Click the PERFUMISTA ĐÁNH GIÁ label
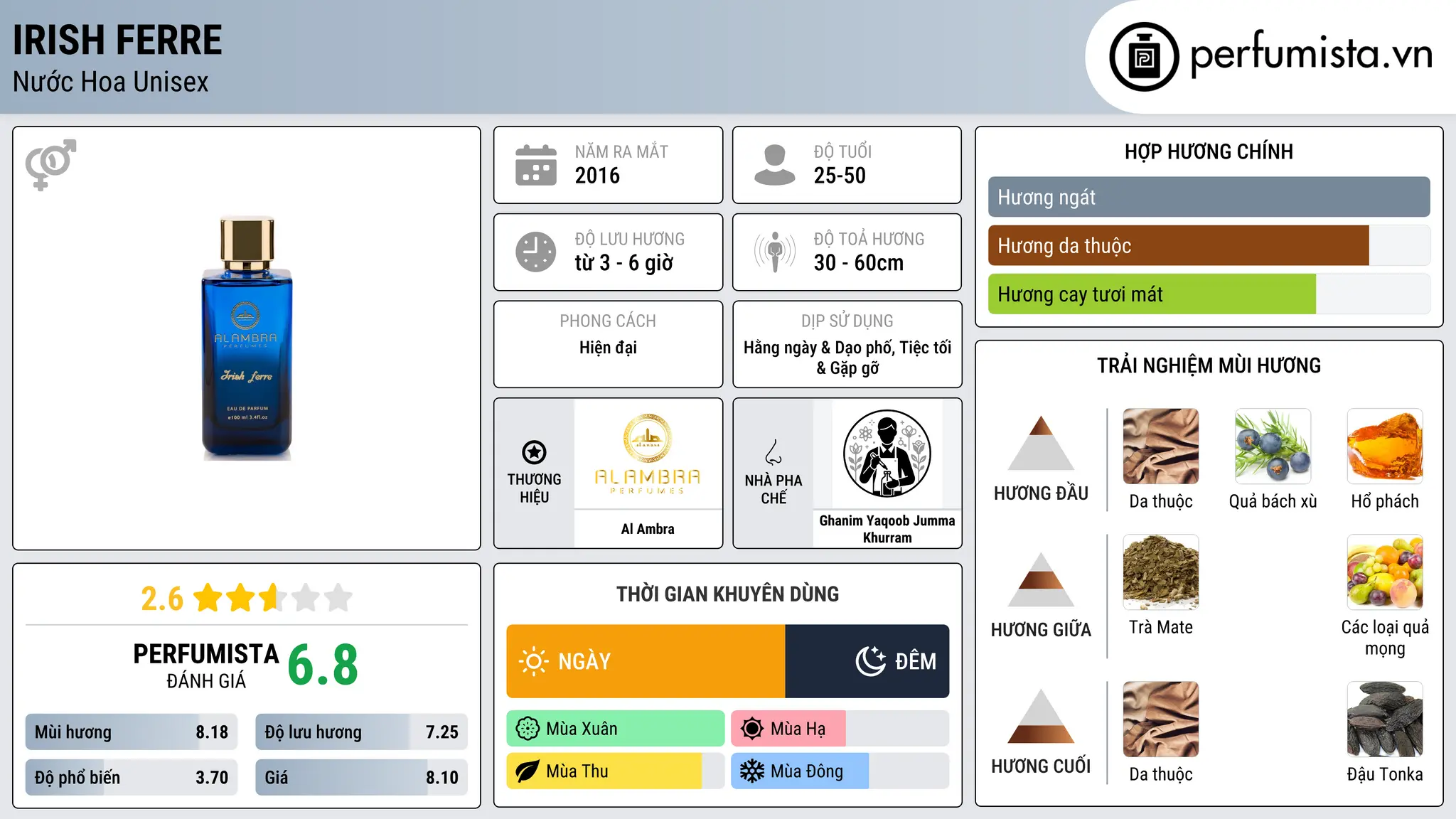This screenshot has width=1456, height=819. click(206, 665)
